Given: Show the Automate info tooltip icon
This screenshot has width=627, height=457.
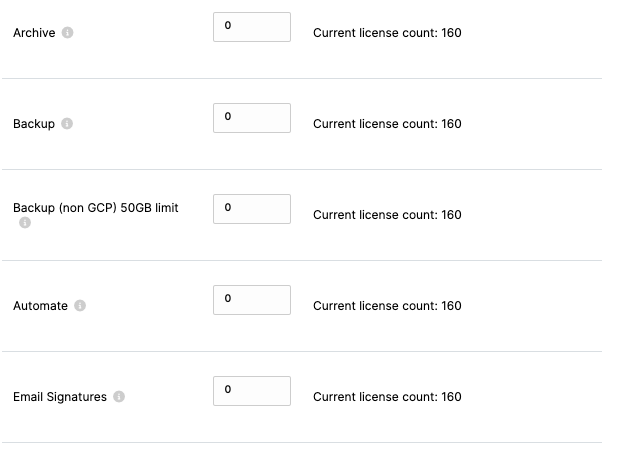Looking at the screenshot, I should pos(80,305).
